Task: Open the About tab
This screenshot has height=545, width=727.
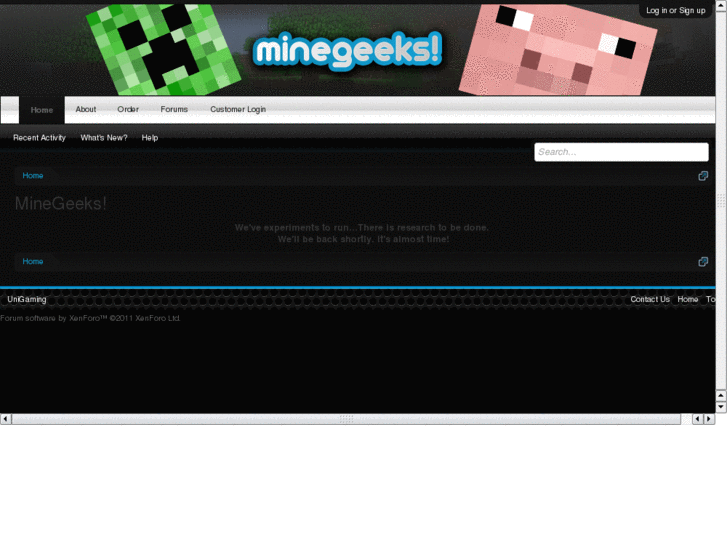Action: coord(86,109)
